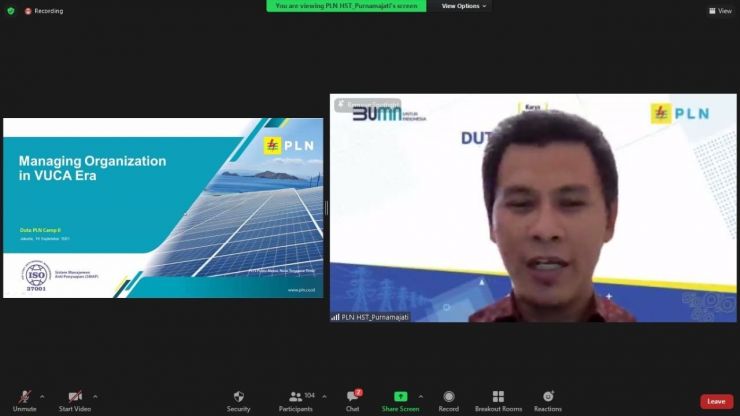Click the PLN logo on the slide
740x416 pixels.
click(x=289, y=145)
